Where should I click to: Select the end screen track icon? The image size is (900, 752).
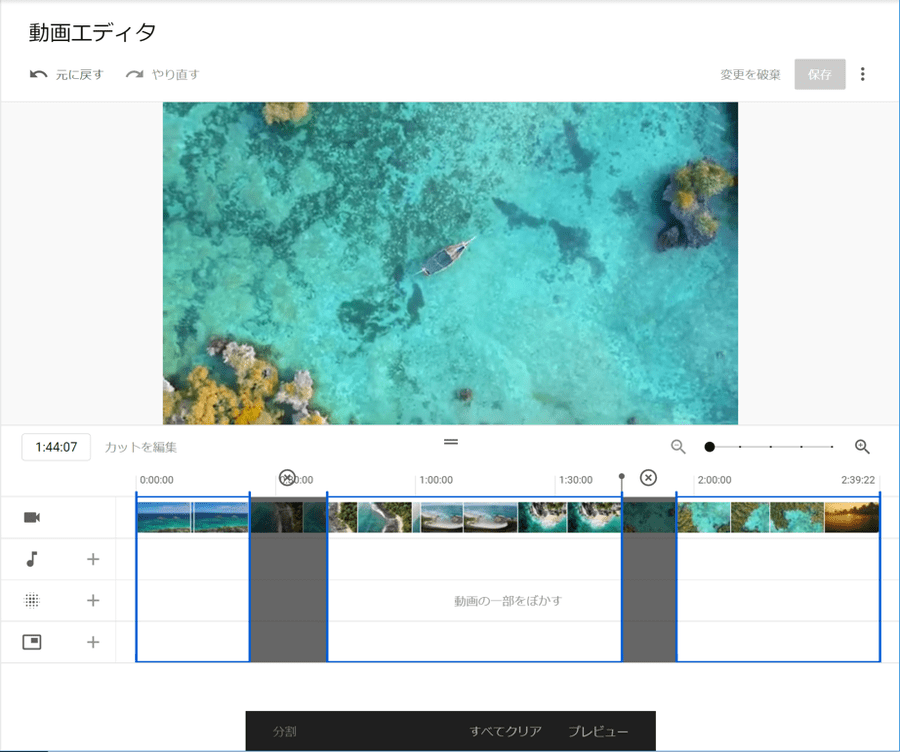(32, 642)
